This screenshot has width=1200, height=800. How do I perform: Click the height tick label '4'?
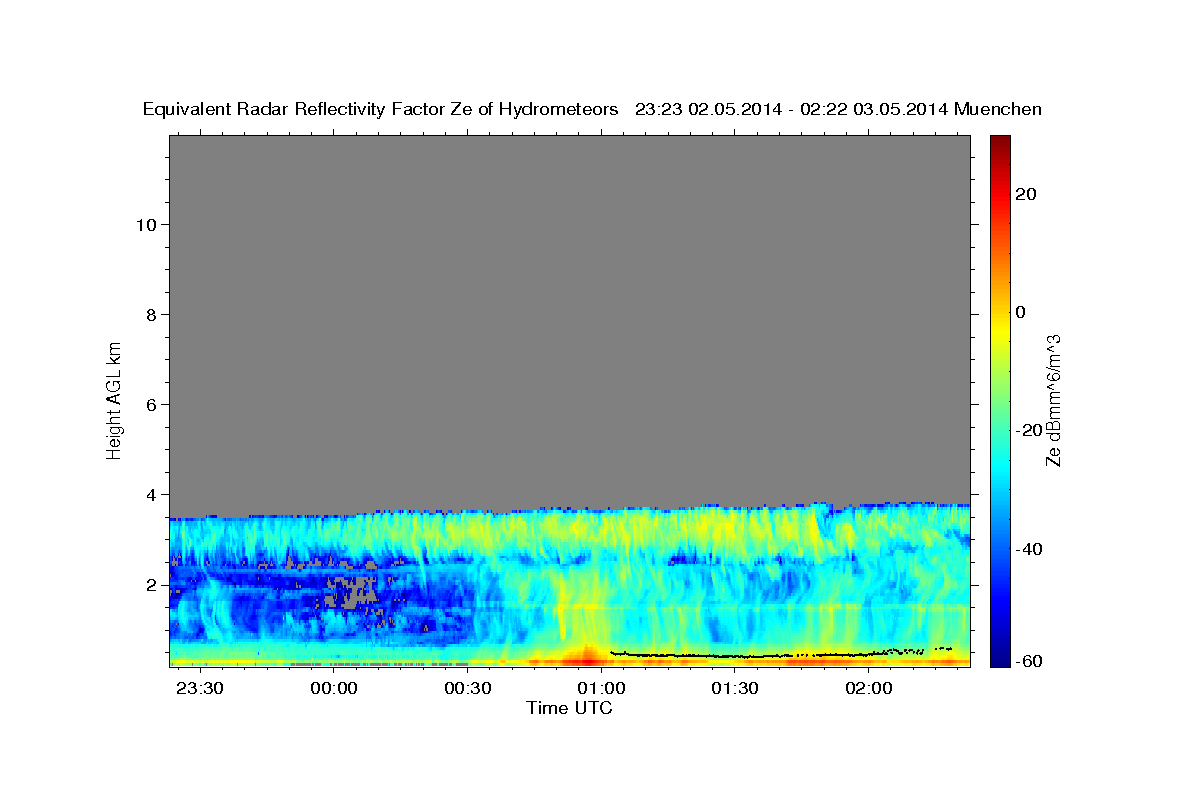pyautogui.click(x=151, y=494)
